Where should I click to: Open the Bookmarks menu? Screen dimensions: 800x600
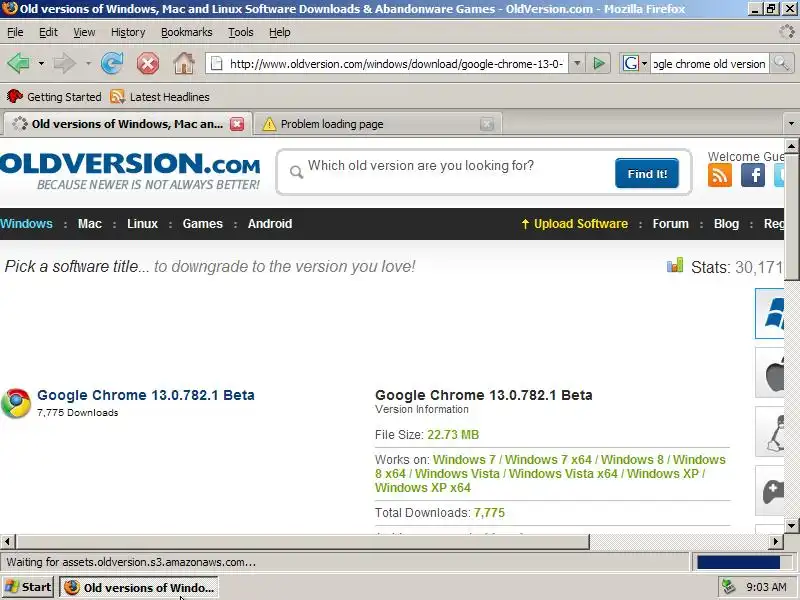[187, 32]
